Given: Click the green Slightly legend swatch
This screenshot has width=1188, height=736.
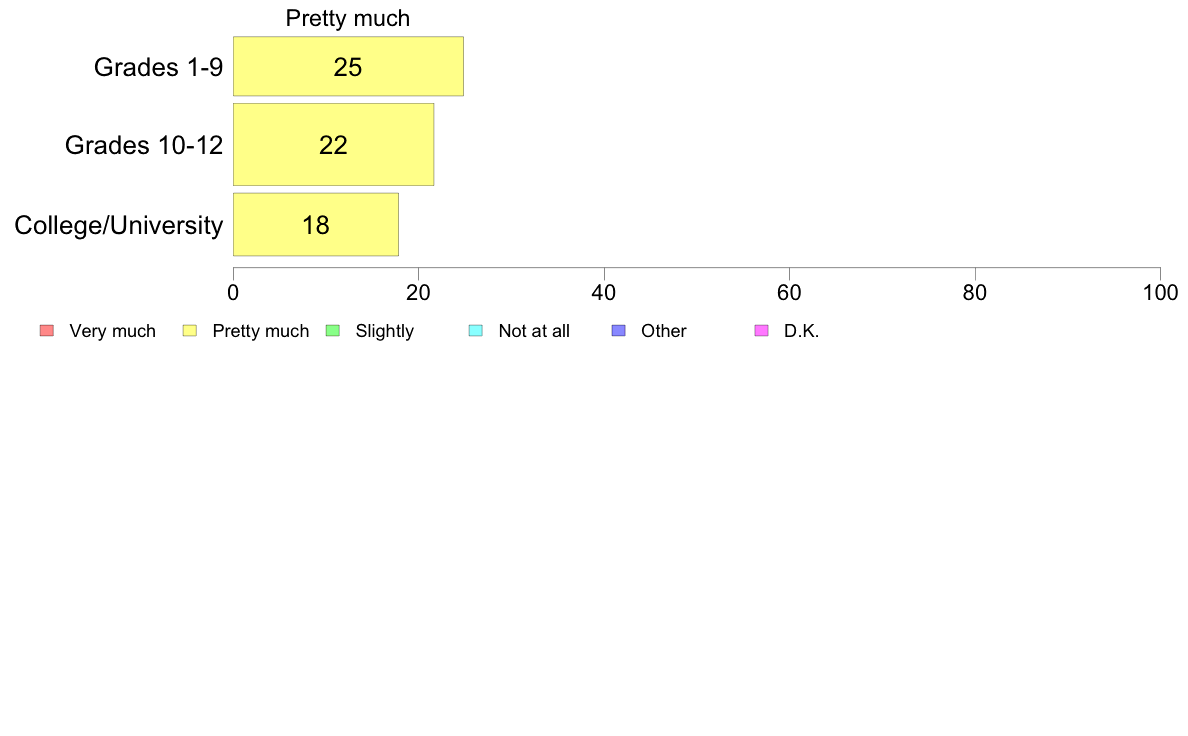Looking at the screenshot, I should pos(333,330).
